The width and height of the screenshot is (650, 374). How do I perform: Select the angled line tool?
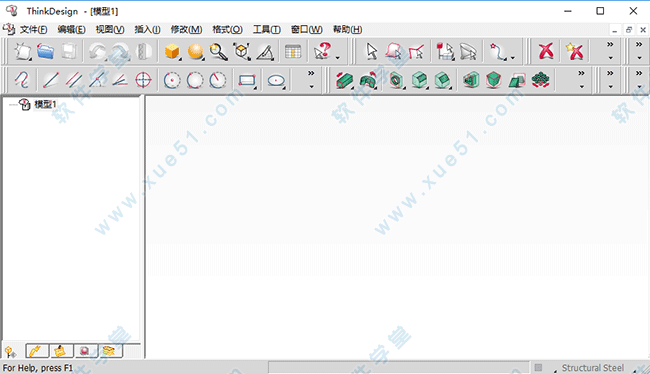pos(120,80)
